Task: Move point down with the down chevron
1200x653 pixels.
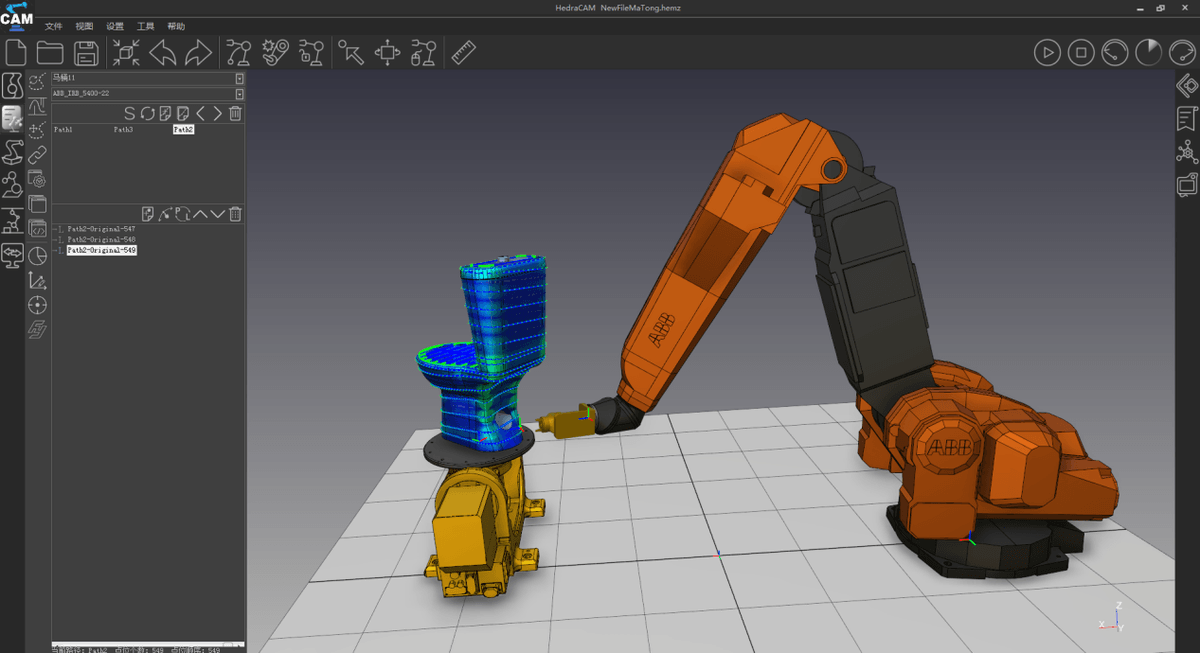Action: [x=217, y=214]
